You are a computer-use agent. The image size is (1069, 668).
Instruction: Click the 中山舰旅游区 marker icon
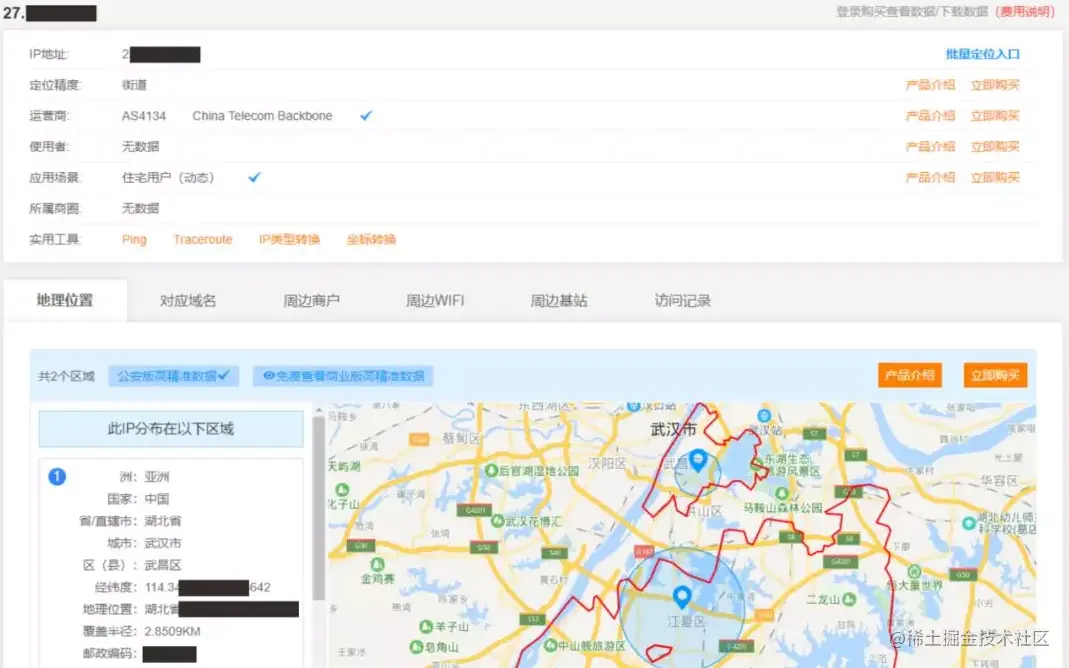click(x=550, y=644)
